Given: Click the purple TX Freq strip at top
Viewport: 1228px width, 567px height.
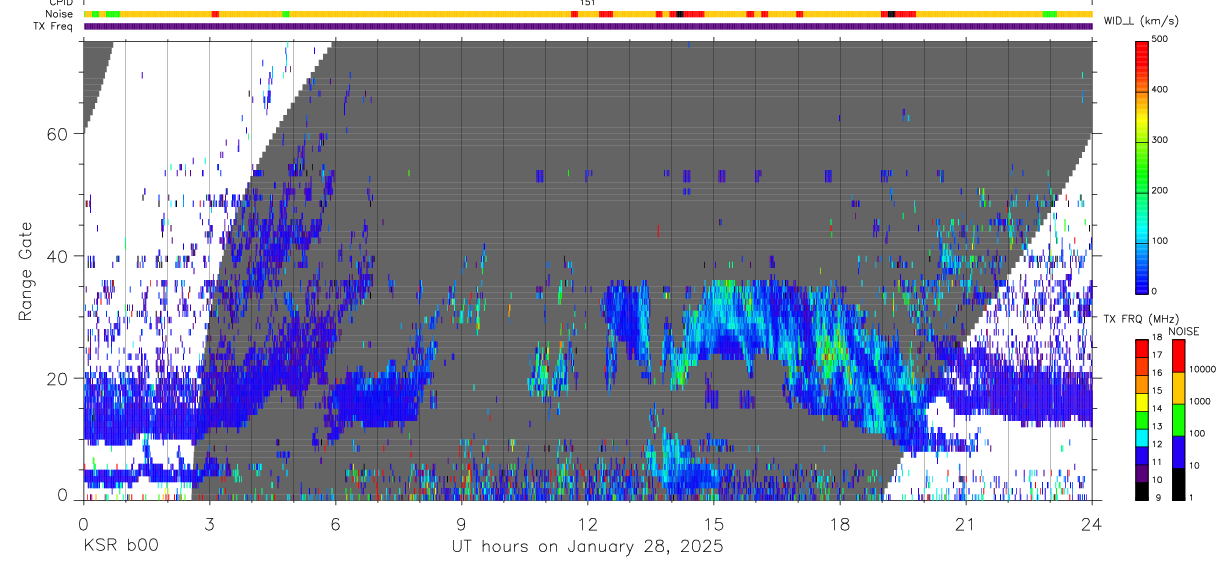Looking at the screenshot, I should (587, 26).
